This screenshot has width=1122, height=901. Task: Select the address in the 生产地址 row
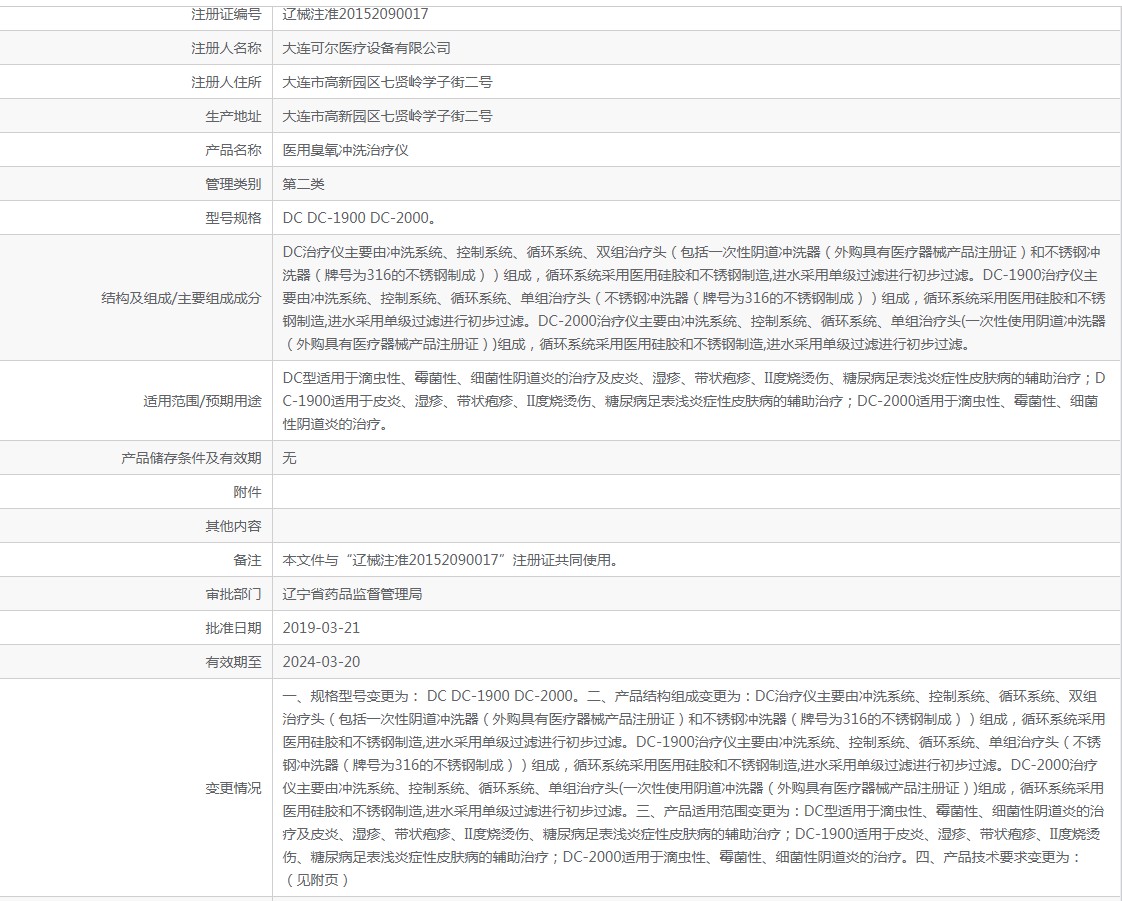387,116
